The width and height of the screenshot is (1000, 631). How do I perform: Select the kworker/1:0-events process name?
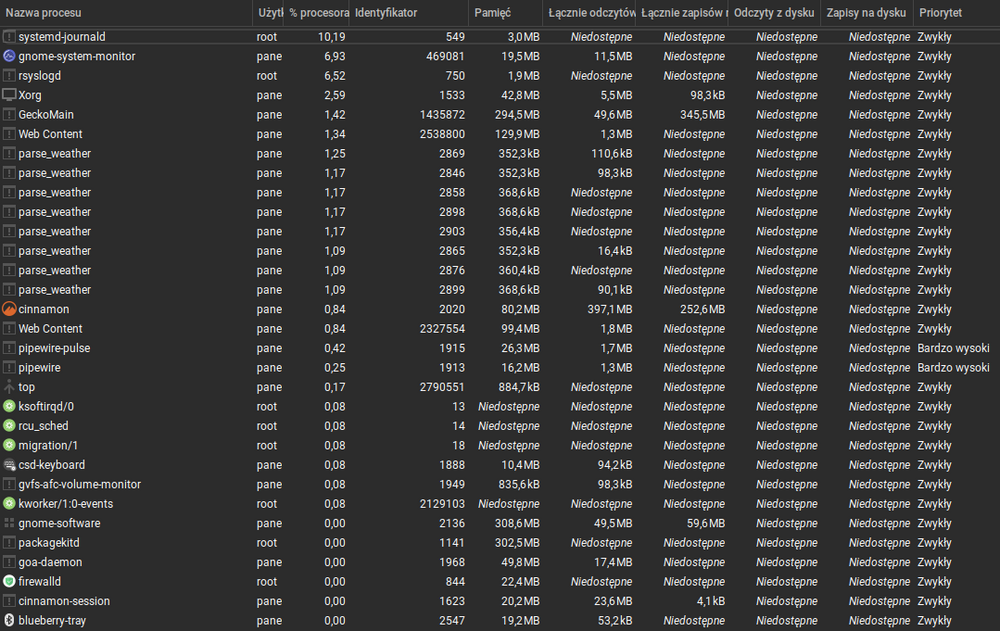66,503
